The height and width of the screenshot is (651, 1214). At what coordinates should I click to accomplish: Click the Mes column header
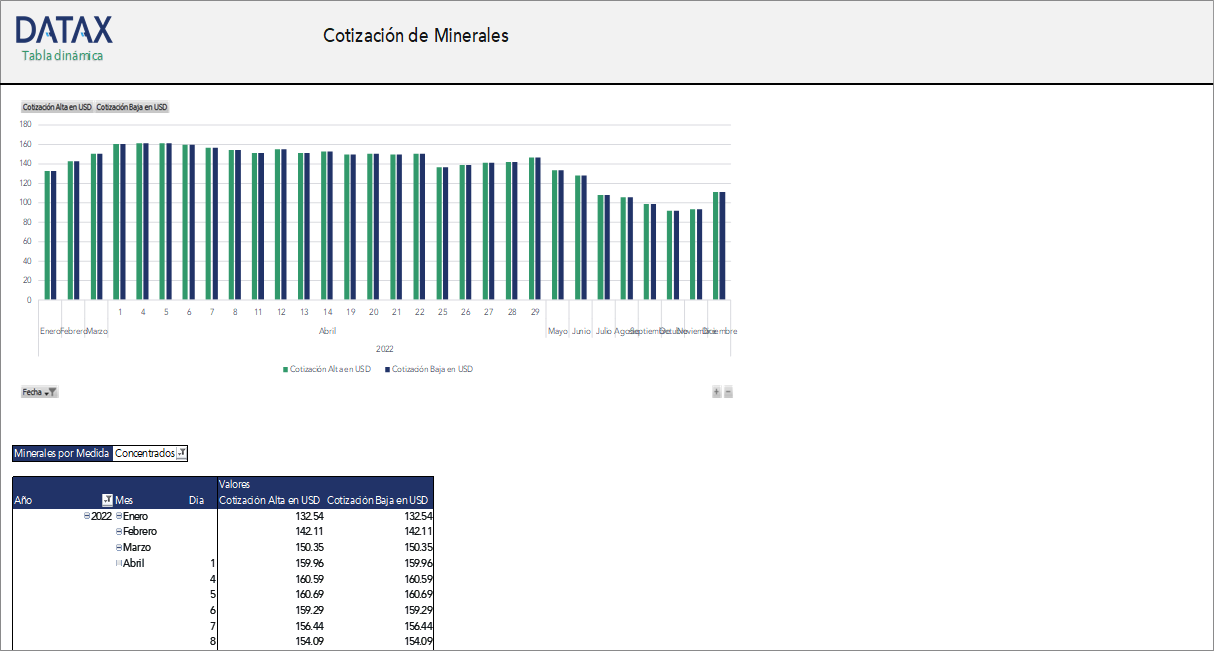click(125, 500)
